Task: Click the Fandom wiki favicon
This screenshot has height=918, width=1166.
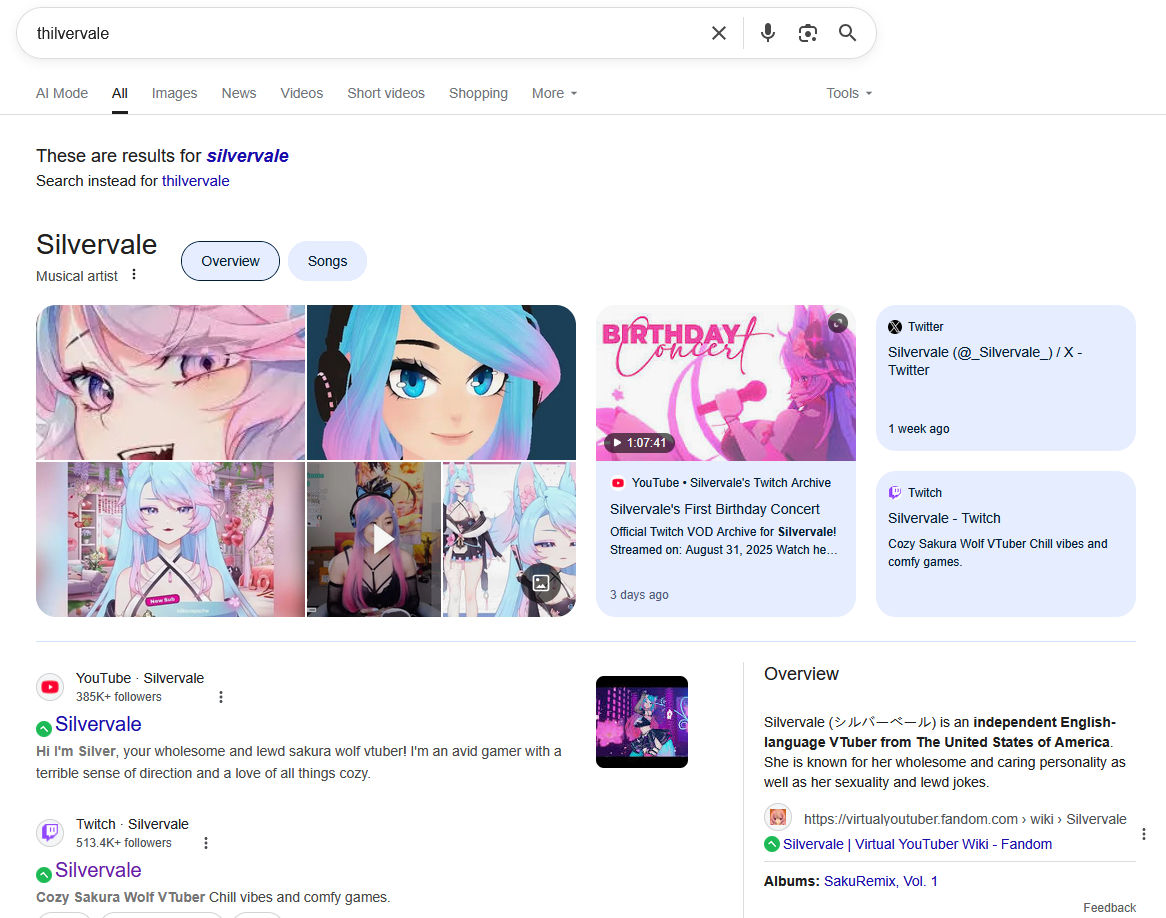Action: tap(778, 818)
